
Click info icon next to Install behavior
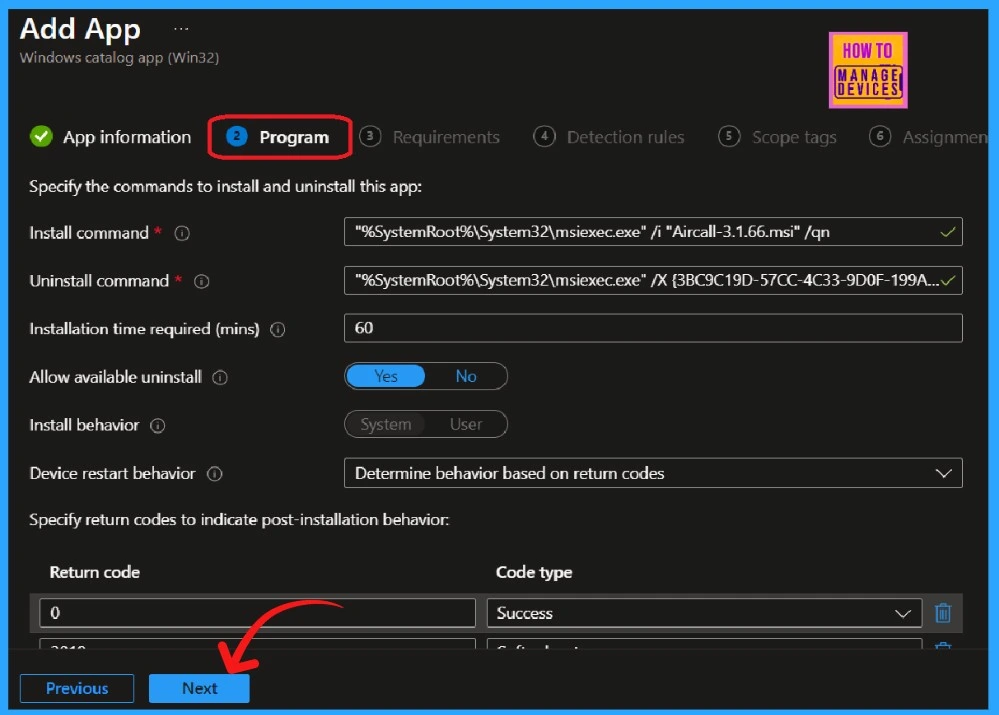pyautogui.click(x=157, y=426)
